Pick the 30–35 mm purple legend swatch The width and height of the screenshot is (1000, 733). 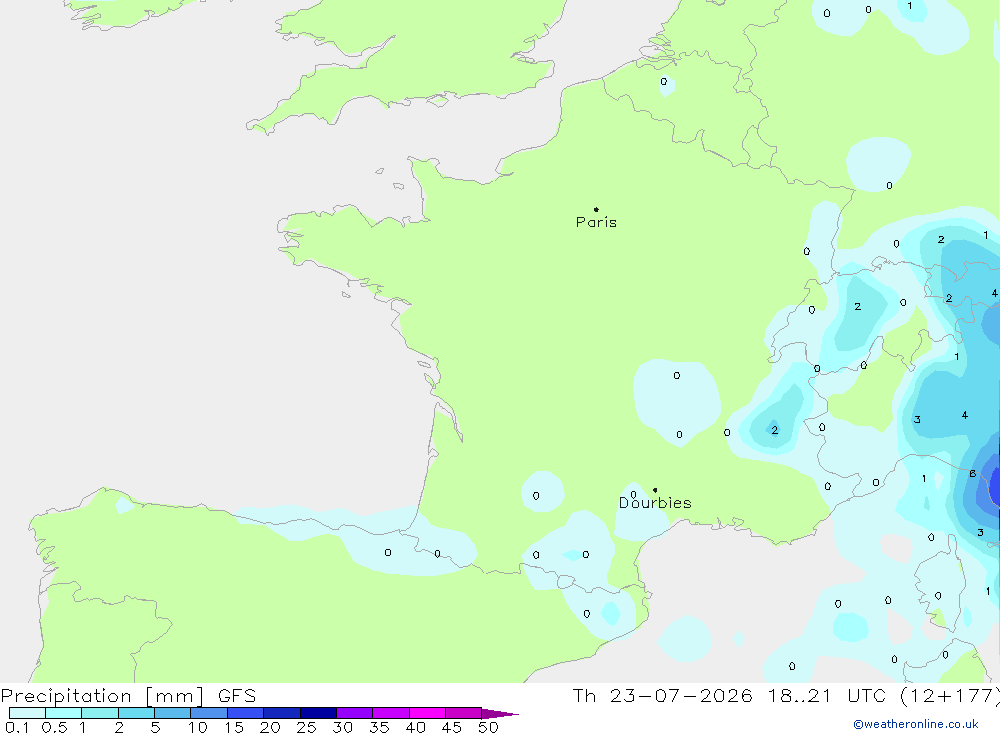click(x=354, y=713)
